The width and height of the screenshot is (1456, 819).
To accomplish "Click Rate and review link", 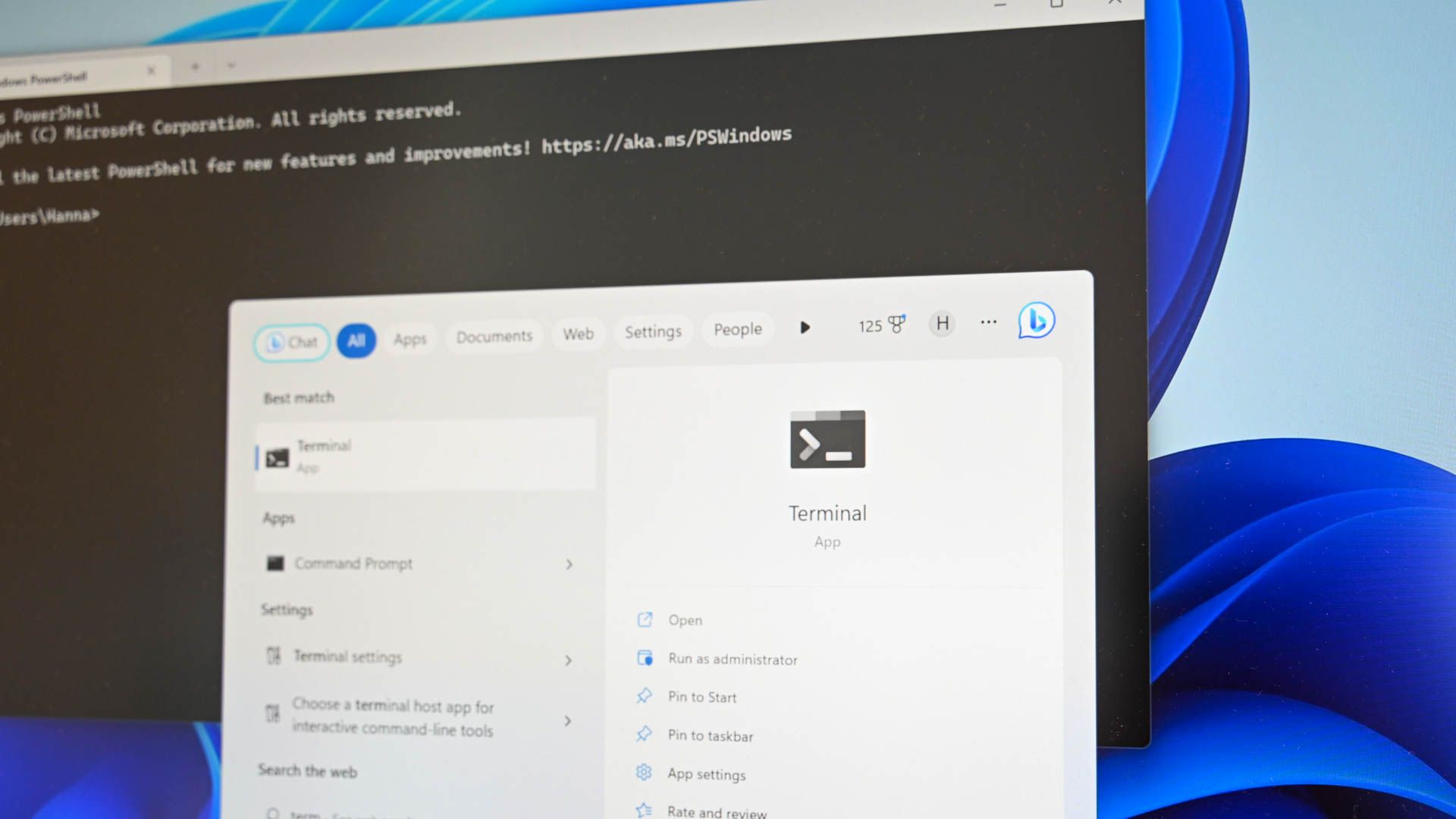I will click(x=718, y=811).
